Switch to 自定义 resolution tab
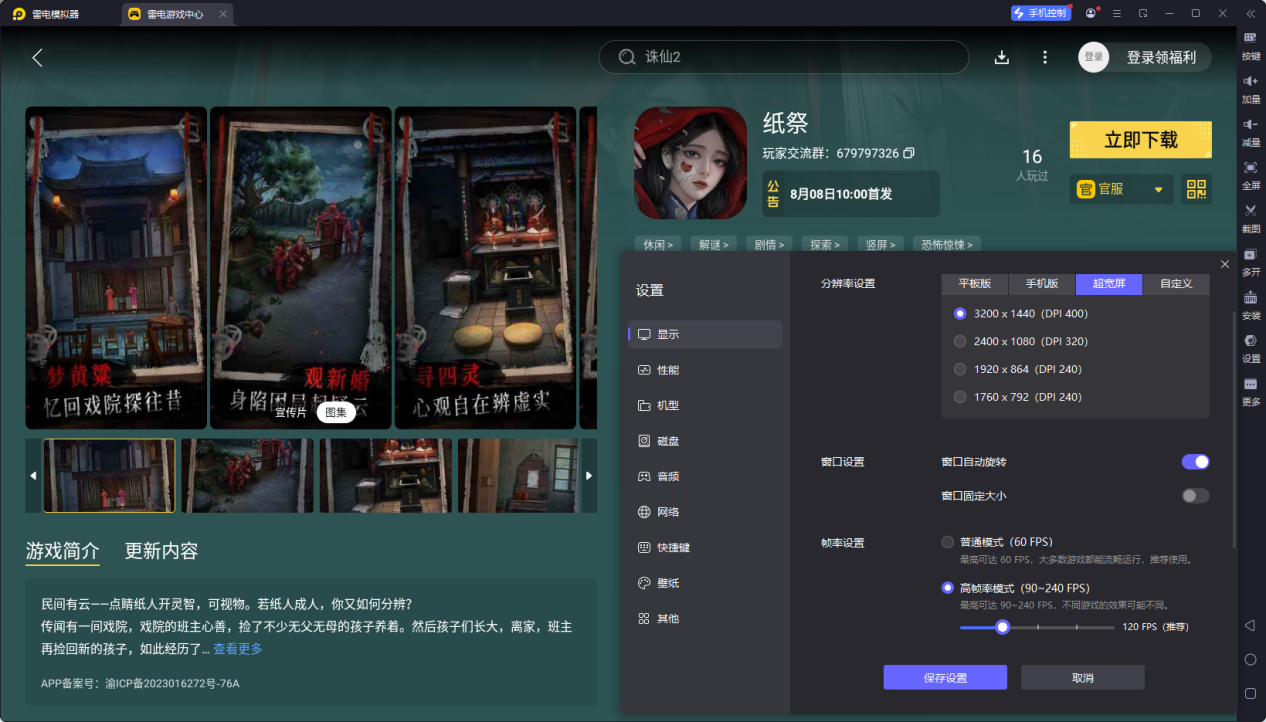 [x=1176, y=284]
